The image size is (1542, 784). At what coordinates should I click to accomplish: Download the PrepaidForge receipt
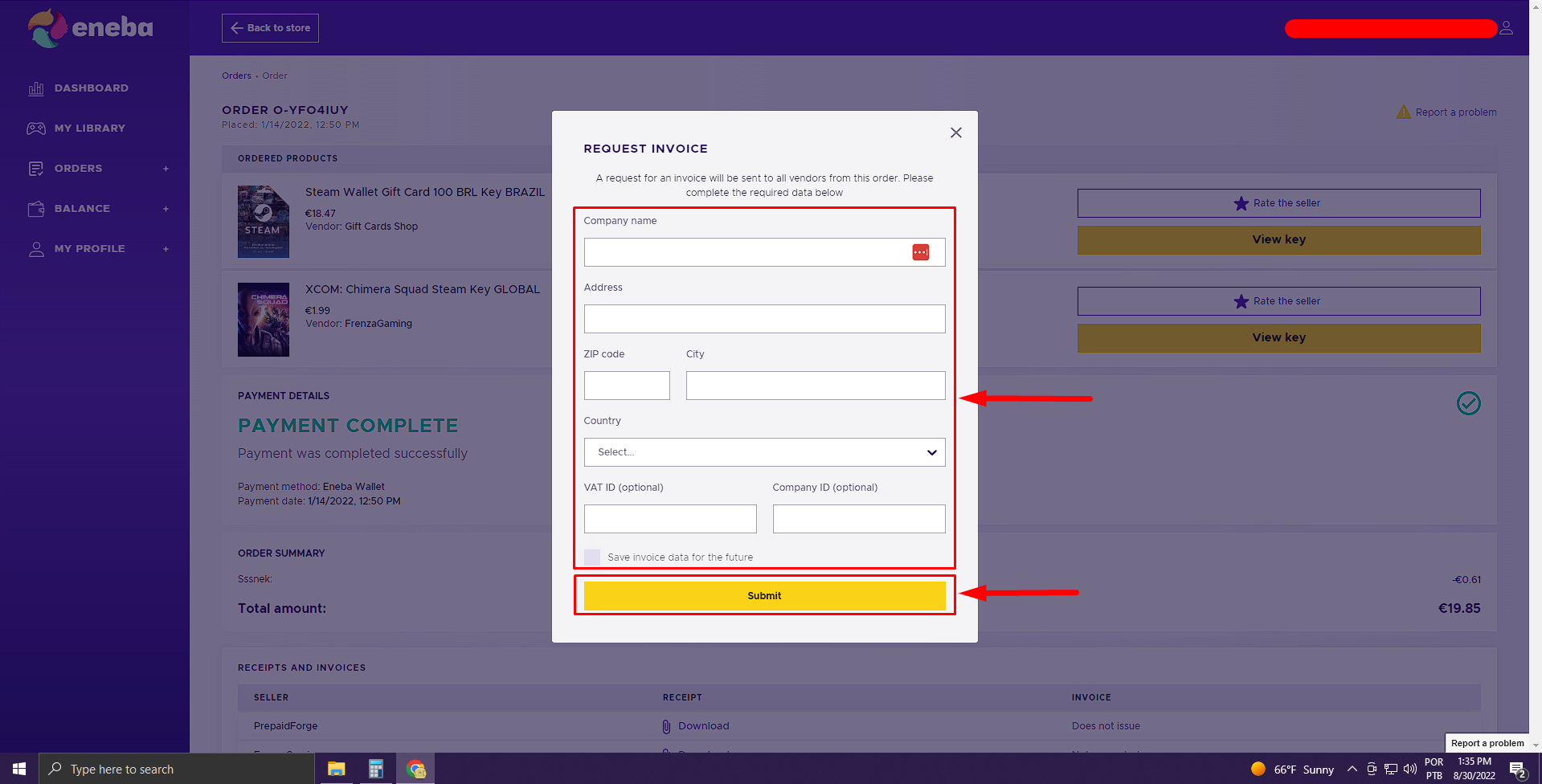[704, 726]
